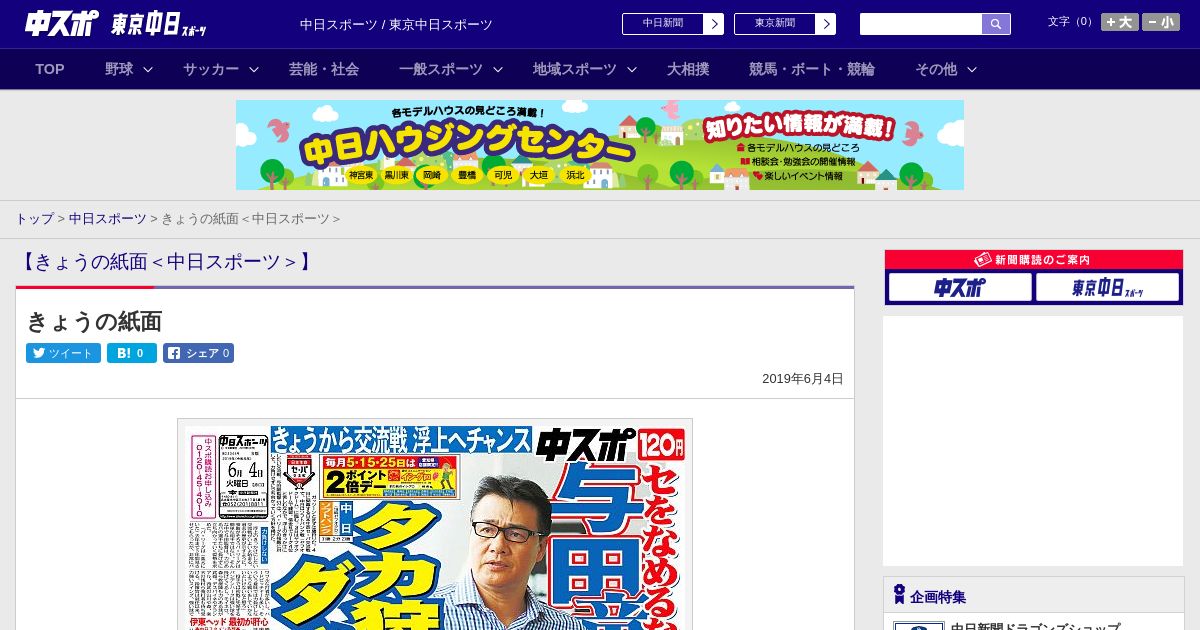Open 一般スポーツ menu
This screenshot has height=630, width=1200.
441,69
